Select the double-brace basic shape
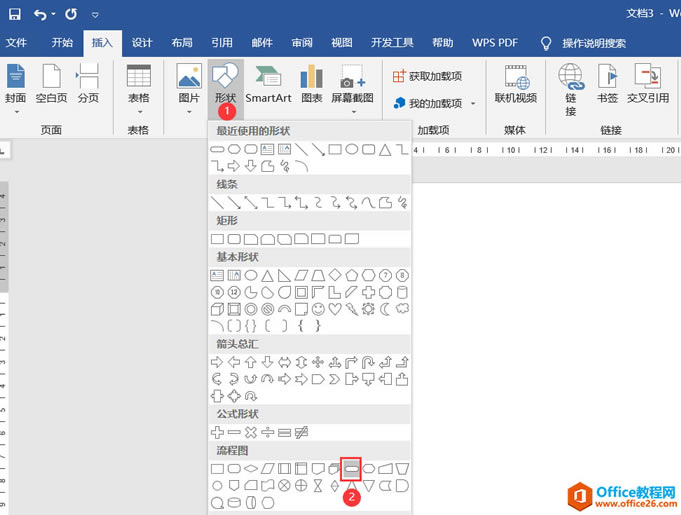Screen dimensions: 681x515 coord(251,326)
